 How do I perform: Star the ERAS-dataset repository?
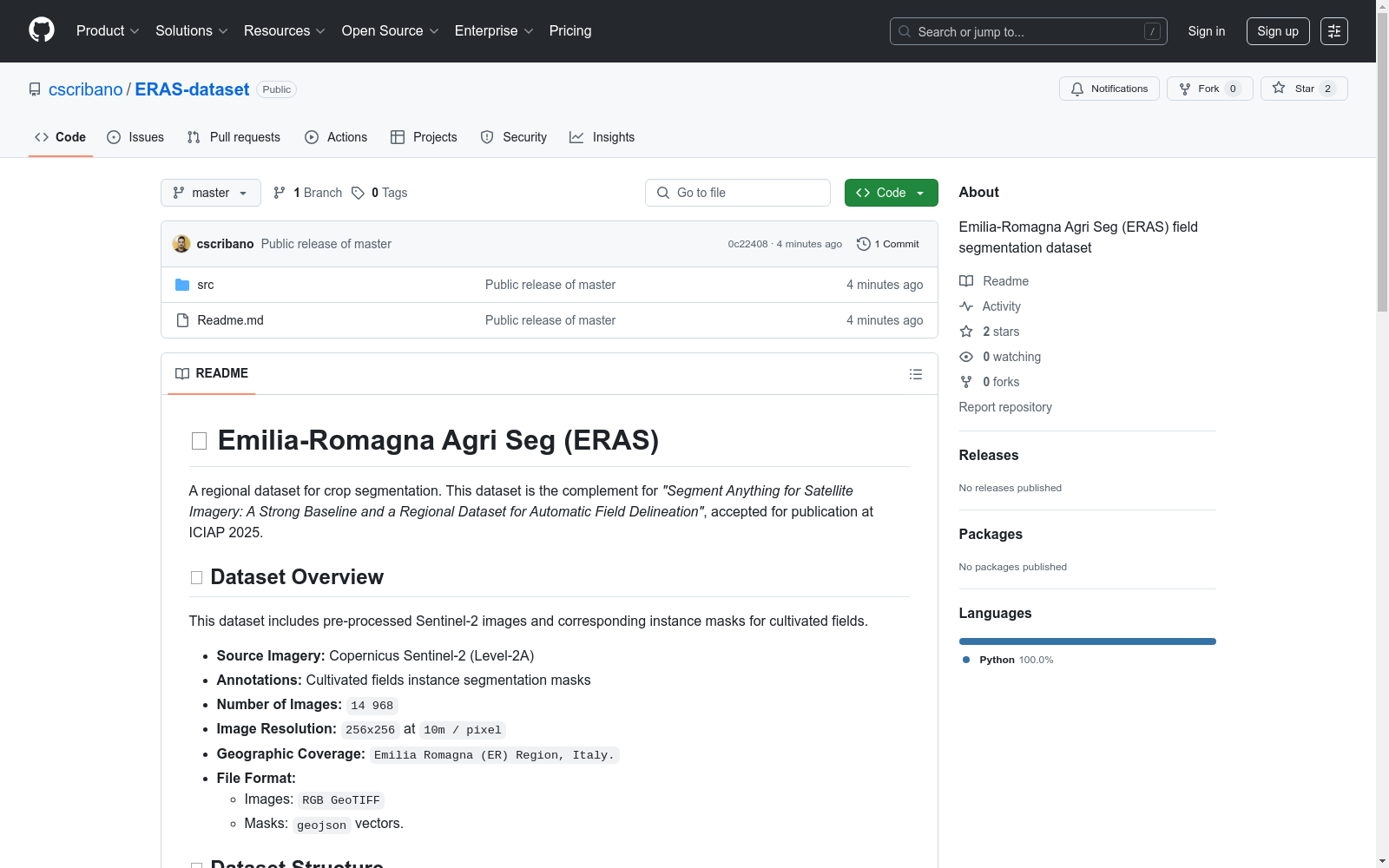pos(1304,89)
